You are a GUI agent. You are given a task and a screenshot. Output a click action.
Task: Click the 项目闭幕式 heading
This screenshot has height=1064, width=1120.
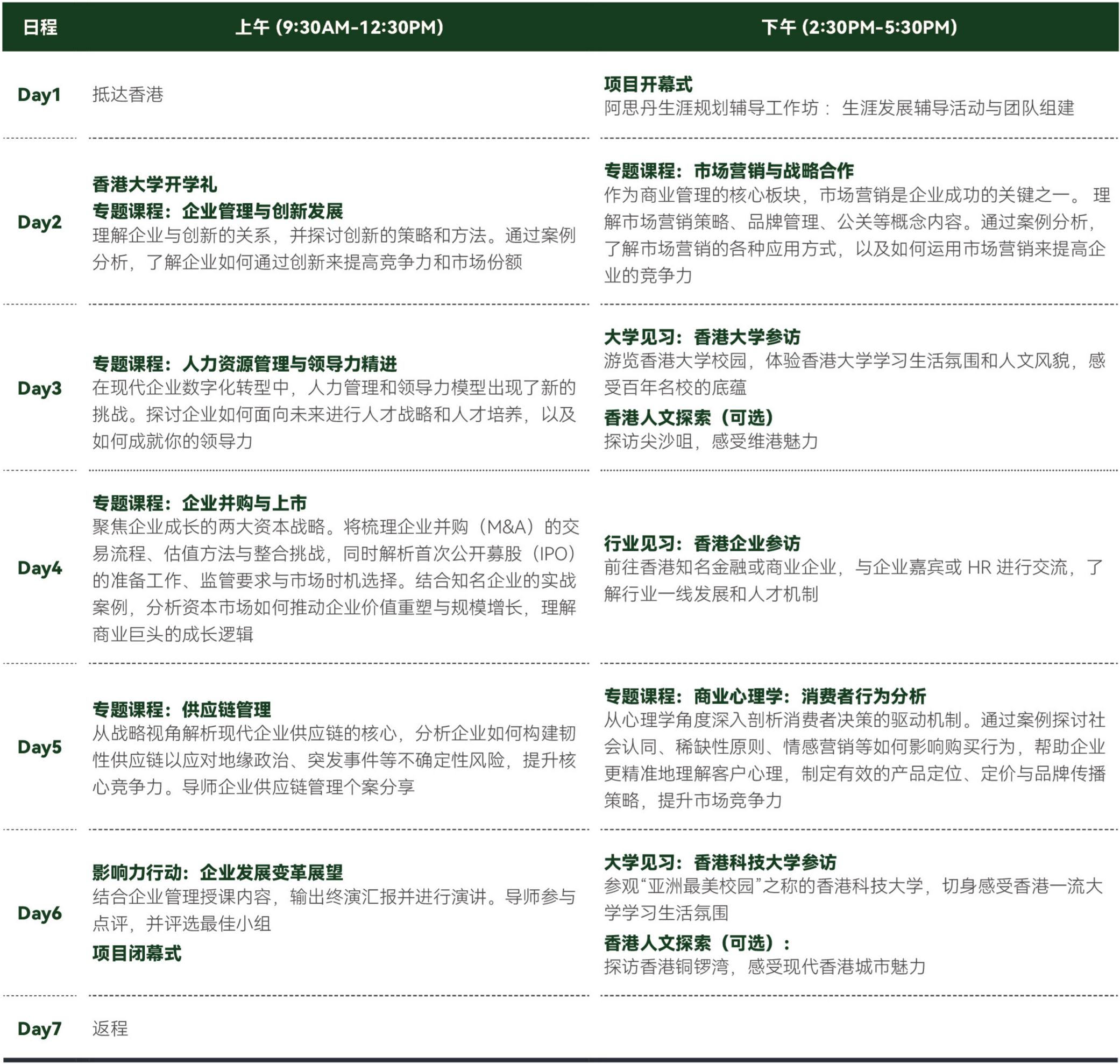137,953
